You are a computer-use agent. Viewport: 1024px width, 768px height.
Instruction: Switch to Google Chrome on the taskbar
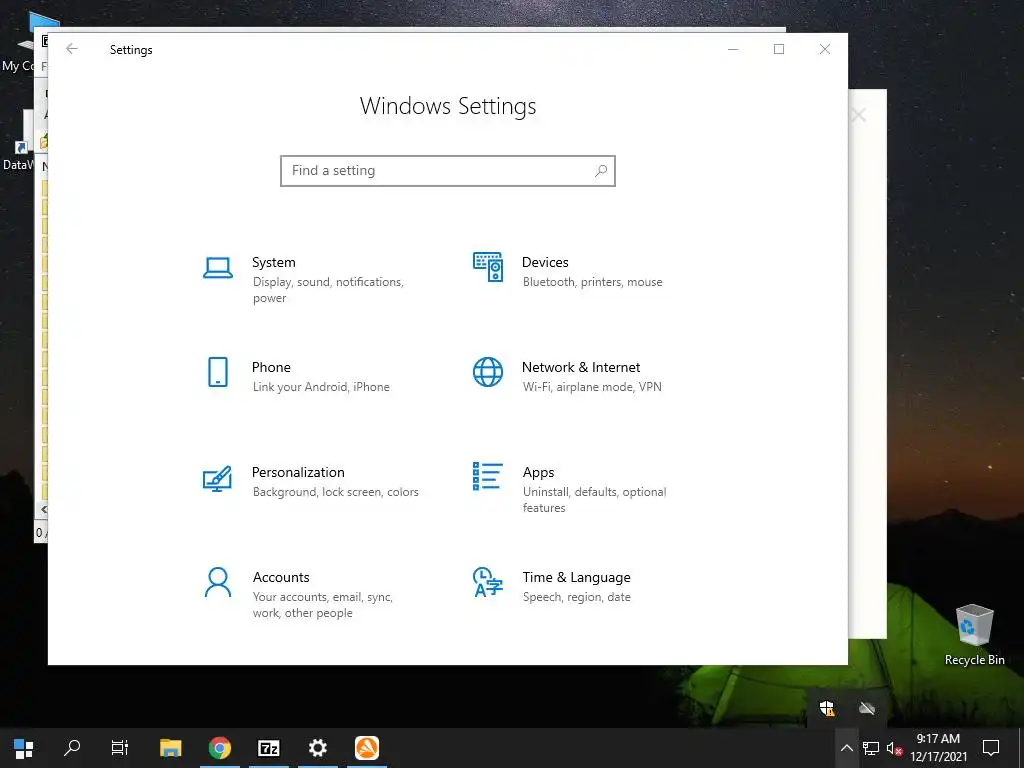220,748
